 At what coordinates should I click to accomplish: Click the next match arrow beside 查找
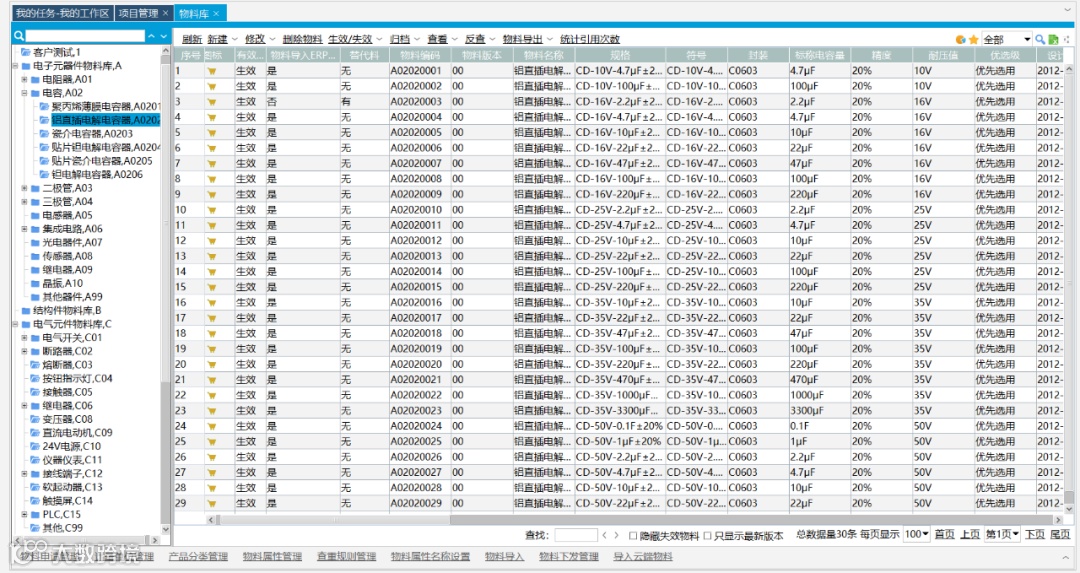(x=616, y=535)
